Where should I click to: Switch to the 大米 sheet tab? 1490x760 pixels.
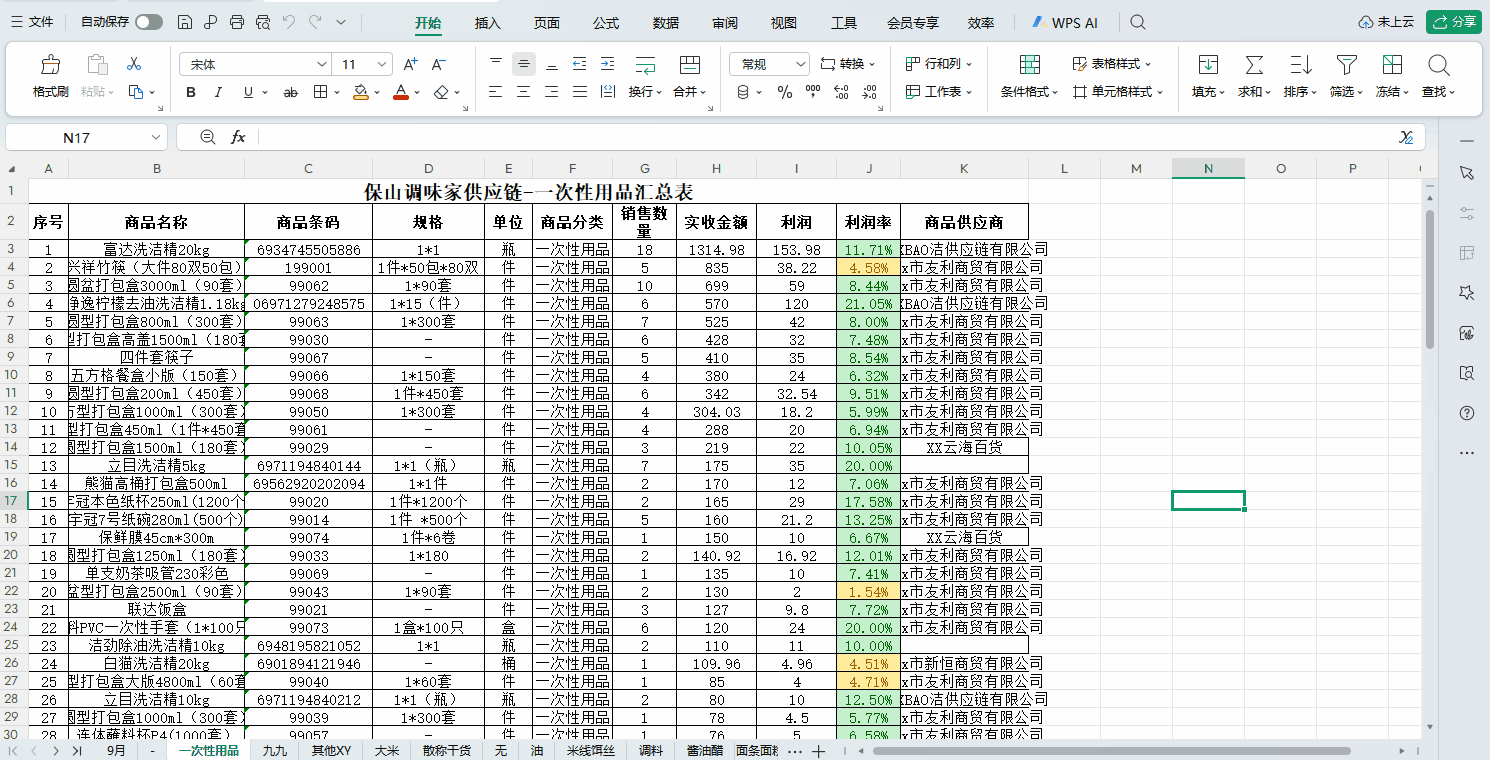pos(386,750)
